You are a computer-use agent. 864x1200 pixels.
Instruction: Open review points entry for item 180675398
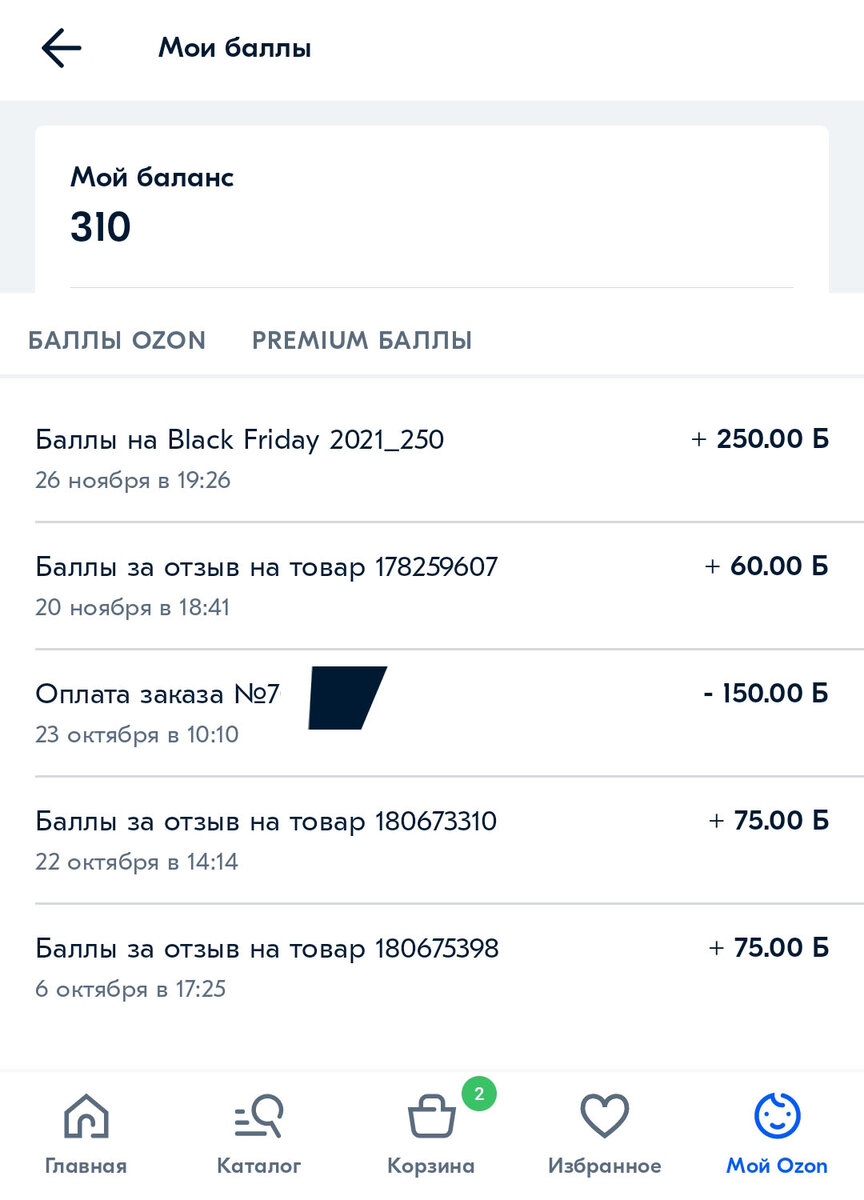tap(432, 967)
